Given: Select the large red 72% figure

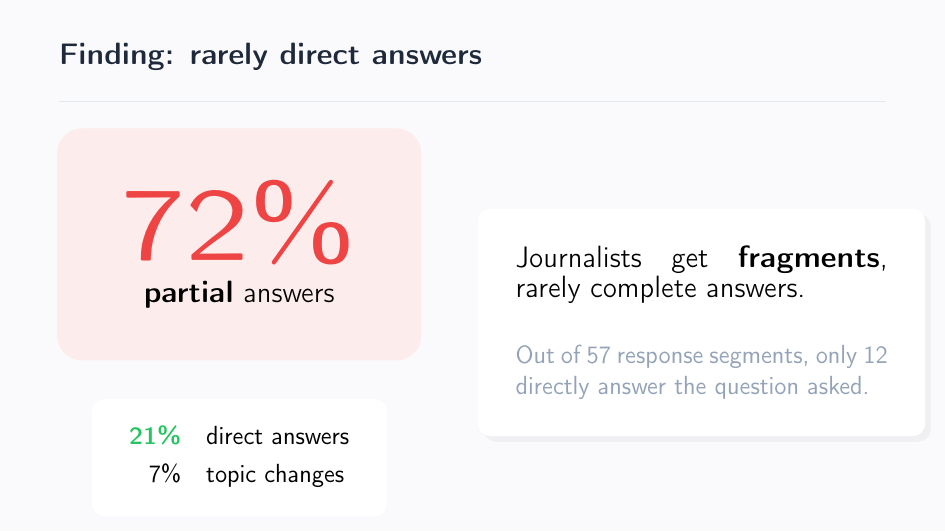Looking at the screenshot, I should pyautogui.click(x=237, y=225).
